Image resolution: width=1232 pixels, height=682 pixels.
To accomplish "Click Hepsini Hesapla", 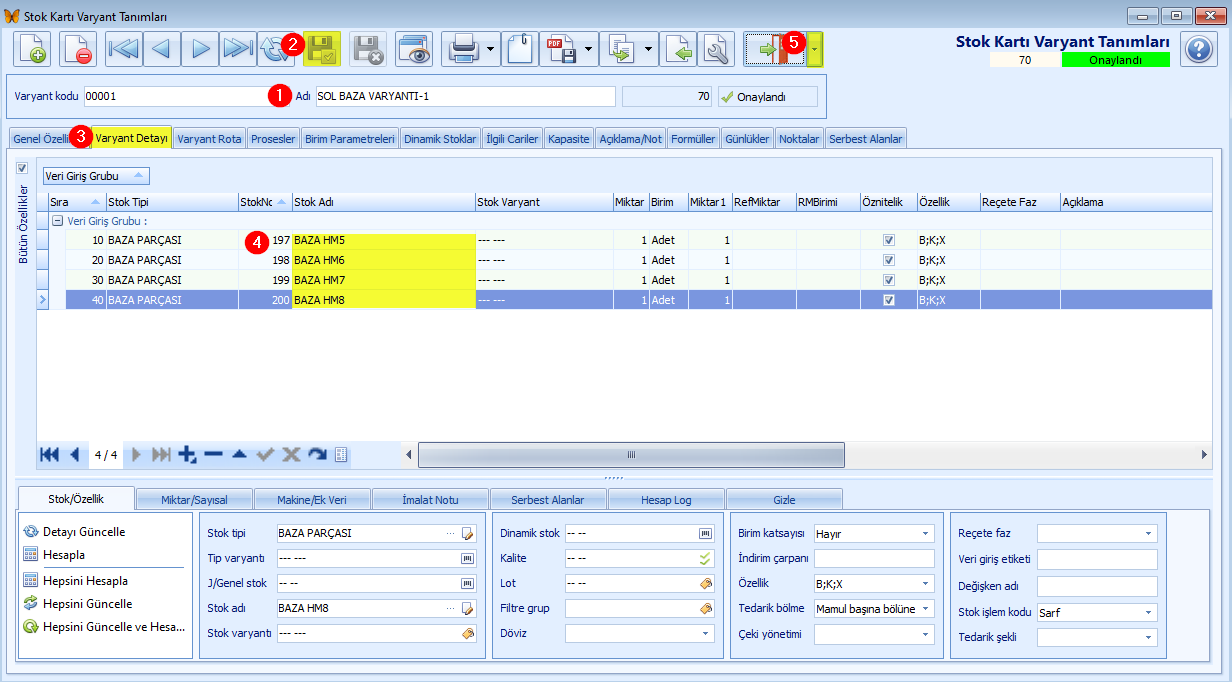I will click(85, 580).
